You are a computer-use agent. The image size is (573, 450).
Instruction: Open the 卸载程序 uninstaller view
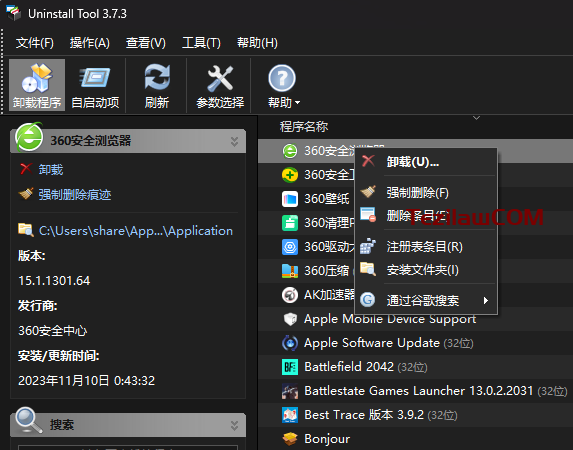(37, 85)
